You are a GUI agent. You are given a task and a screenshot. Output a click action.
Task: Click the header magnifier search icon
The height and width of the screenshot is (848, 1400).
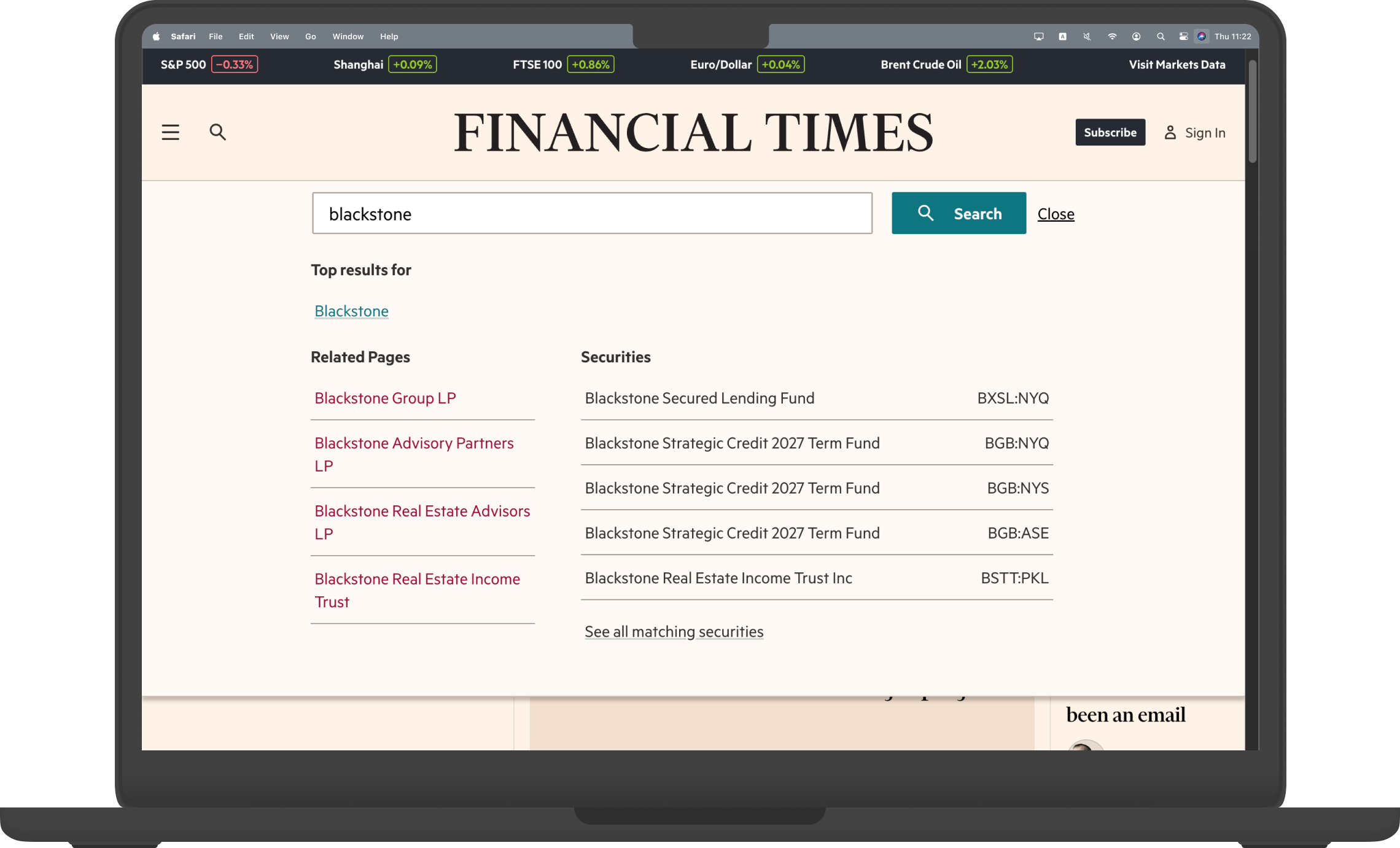click(217, 132)
